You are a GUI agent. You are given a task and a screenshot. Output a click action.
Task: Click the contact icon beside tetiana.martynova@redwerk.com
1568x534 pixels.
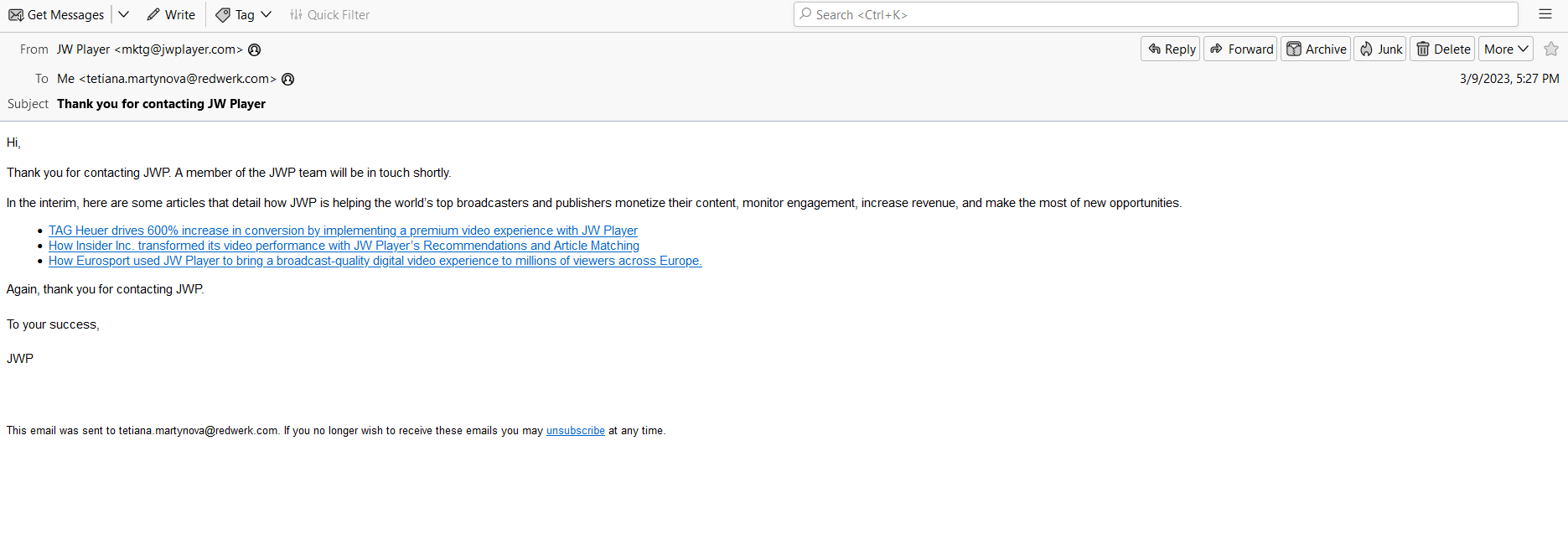click(x=288, y=79)
